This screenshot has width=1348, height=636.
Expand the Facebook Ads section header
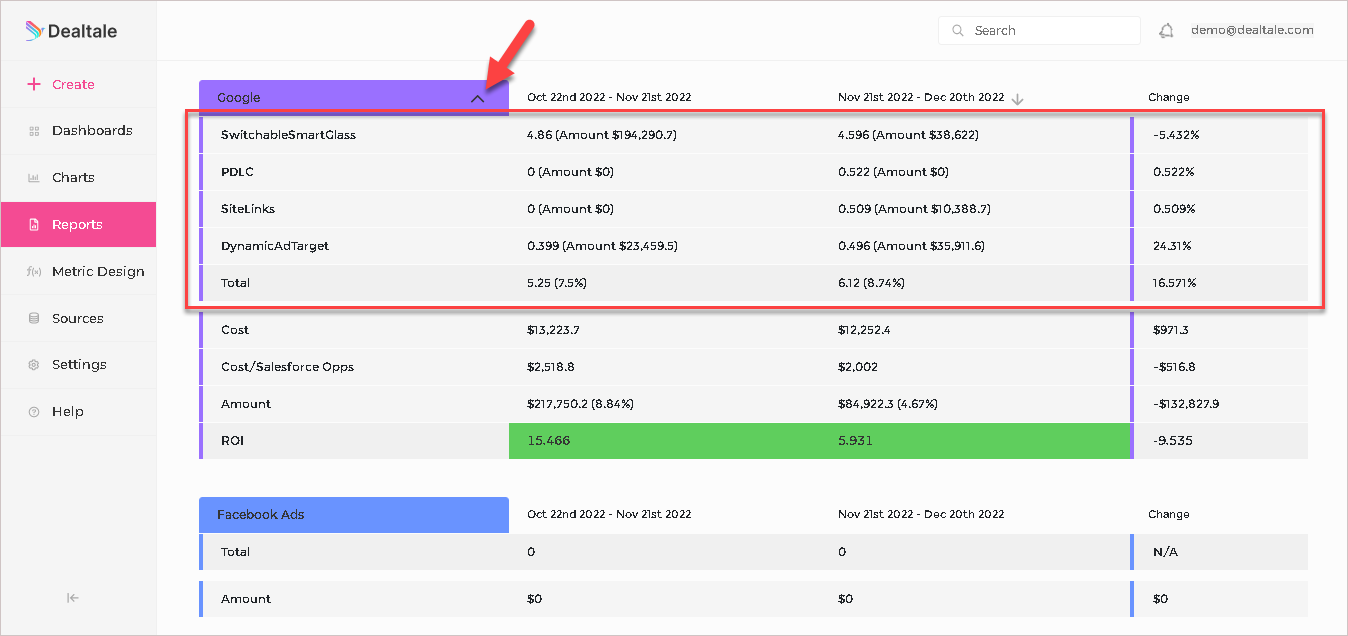[354, 515]
